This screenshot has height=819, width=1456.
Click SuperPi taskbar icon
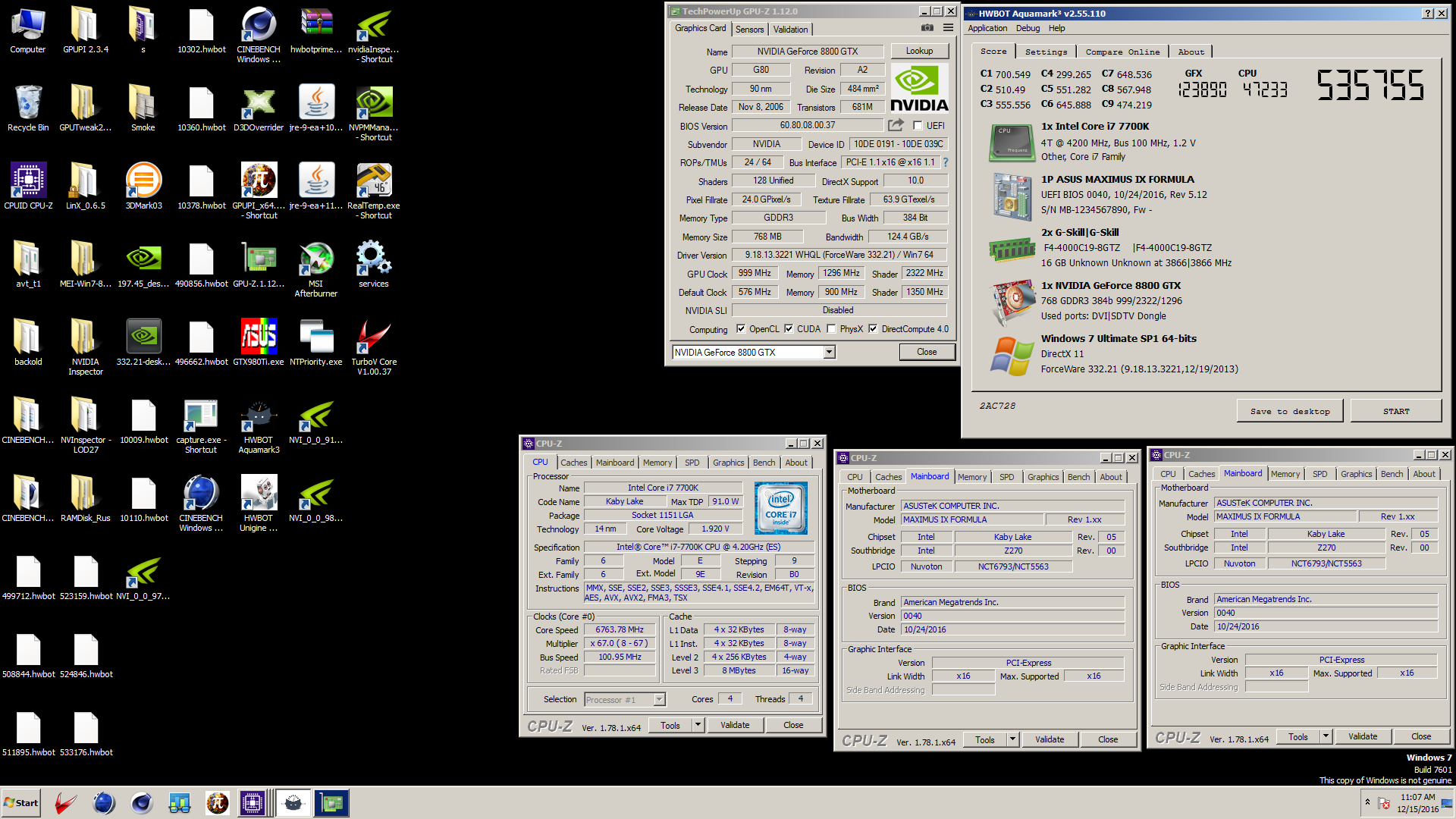[x=218, y=803]
